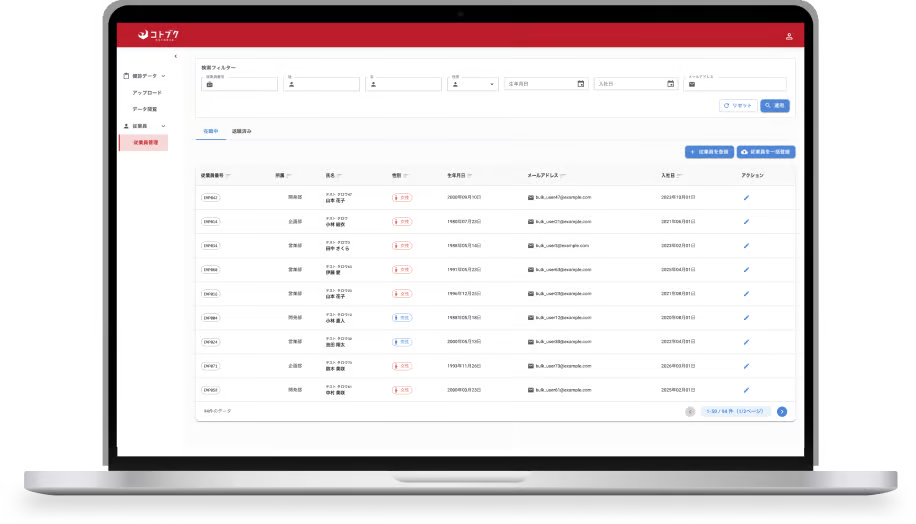
Task: Collapse the 健診データ sidebar section
Action: 163,76
